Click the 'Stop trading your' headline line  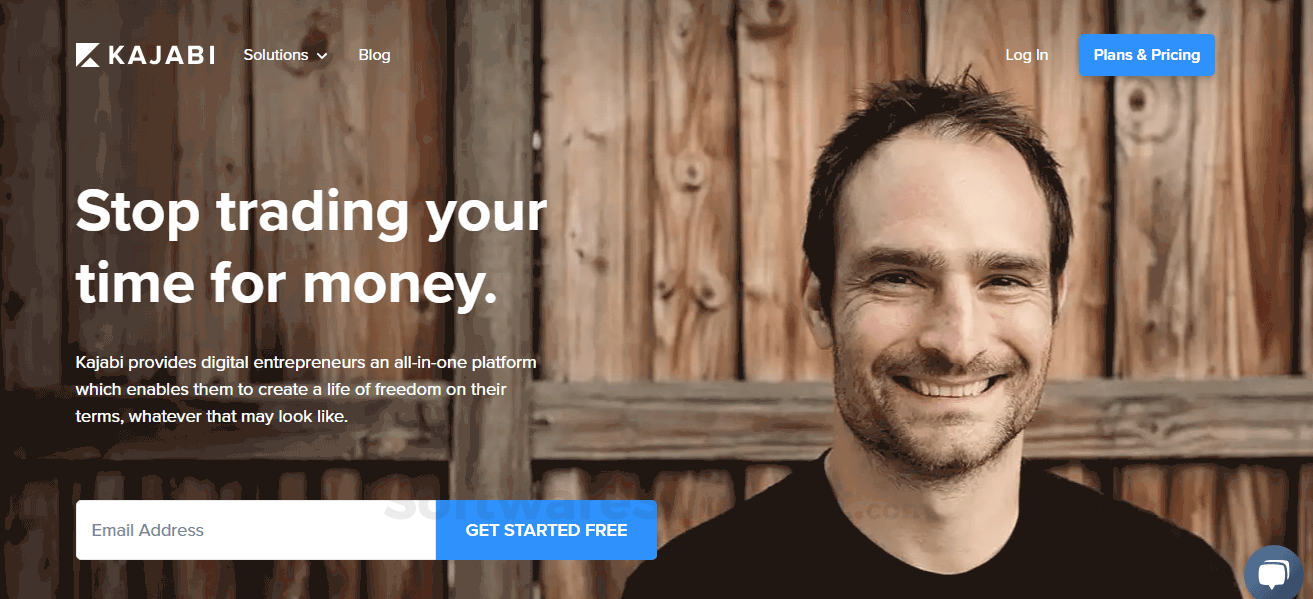(x=311, y=213)
